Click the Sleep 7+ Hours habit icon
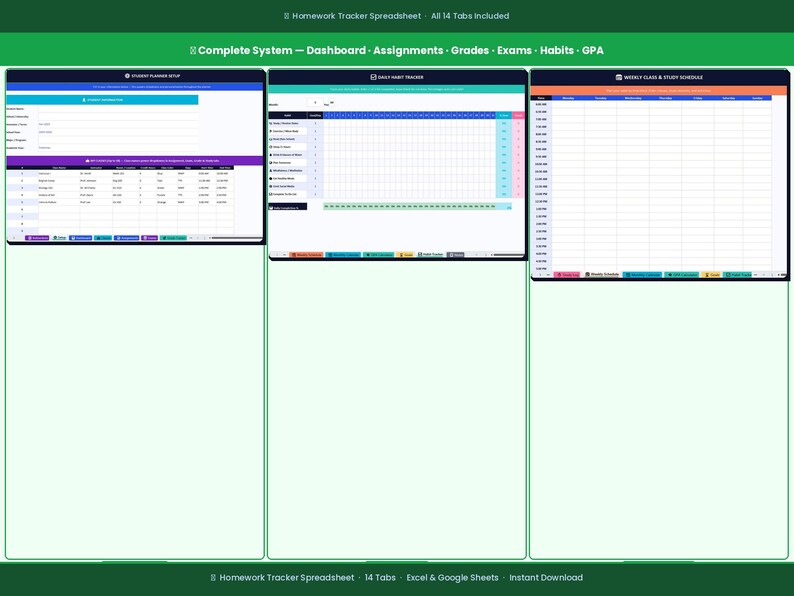 point(270,147)
